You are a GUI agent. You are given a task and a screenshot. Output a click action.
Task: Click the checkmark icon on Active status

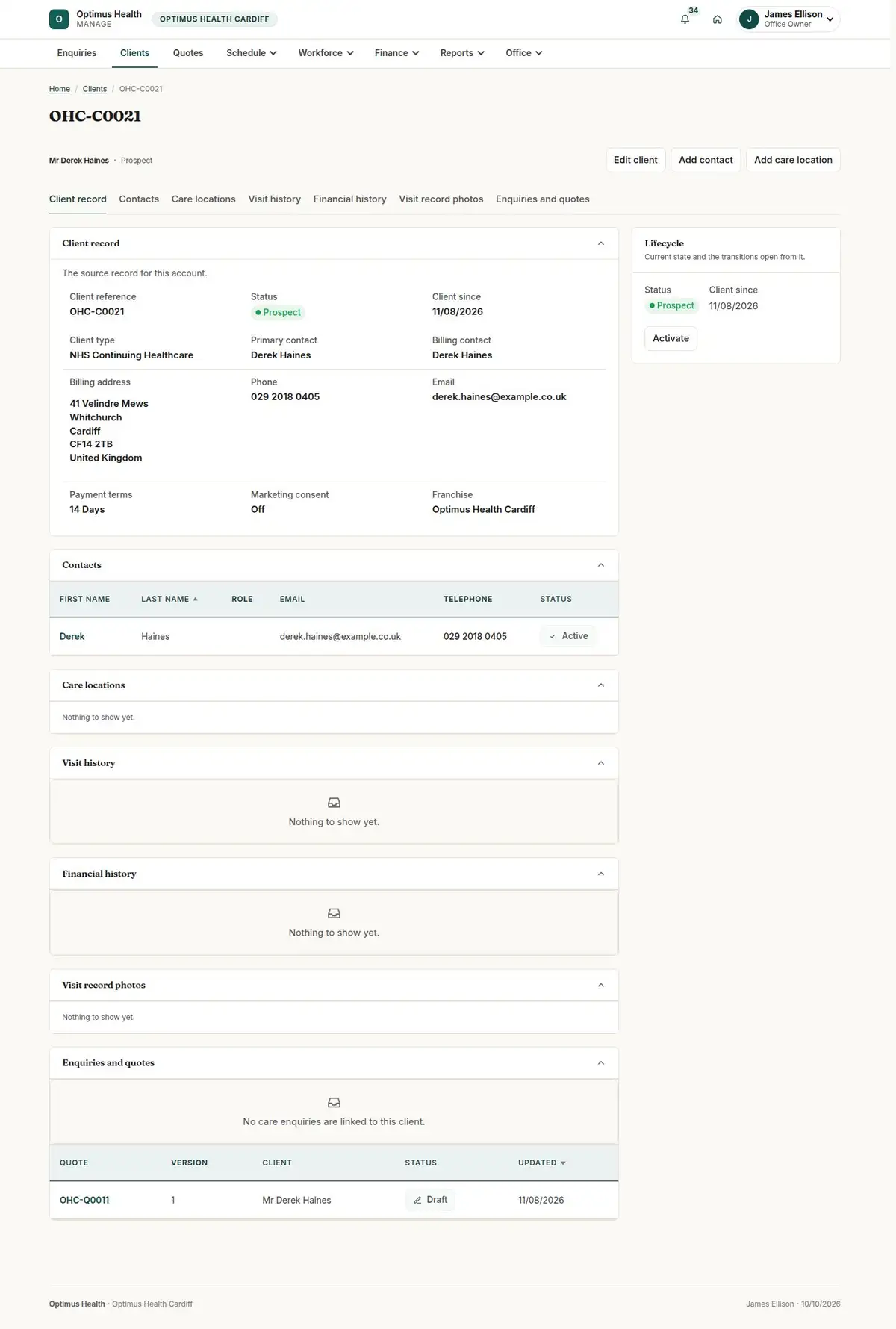[553, 636]
